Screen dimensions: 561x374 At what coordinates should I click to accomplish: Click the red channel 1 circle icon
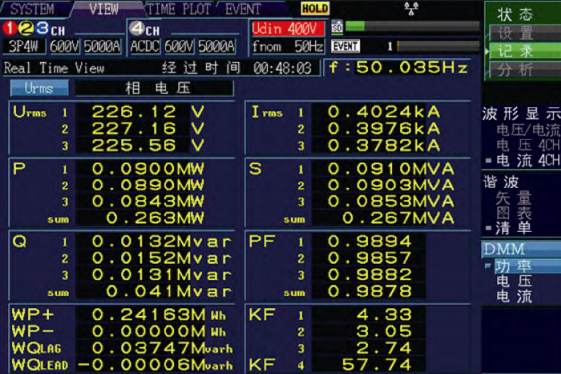coord(10,28)
